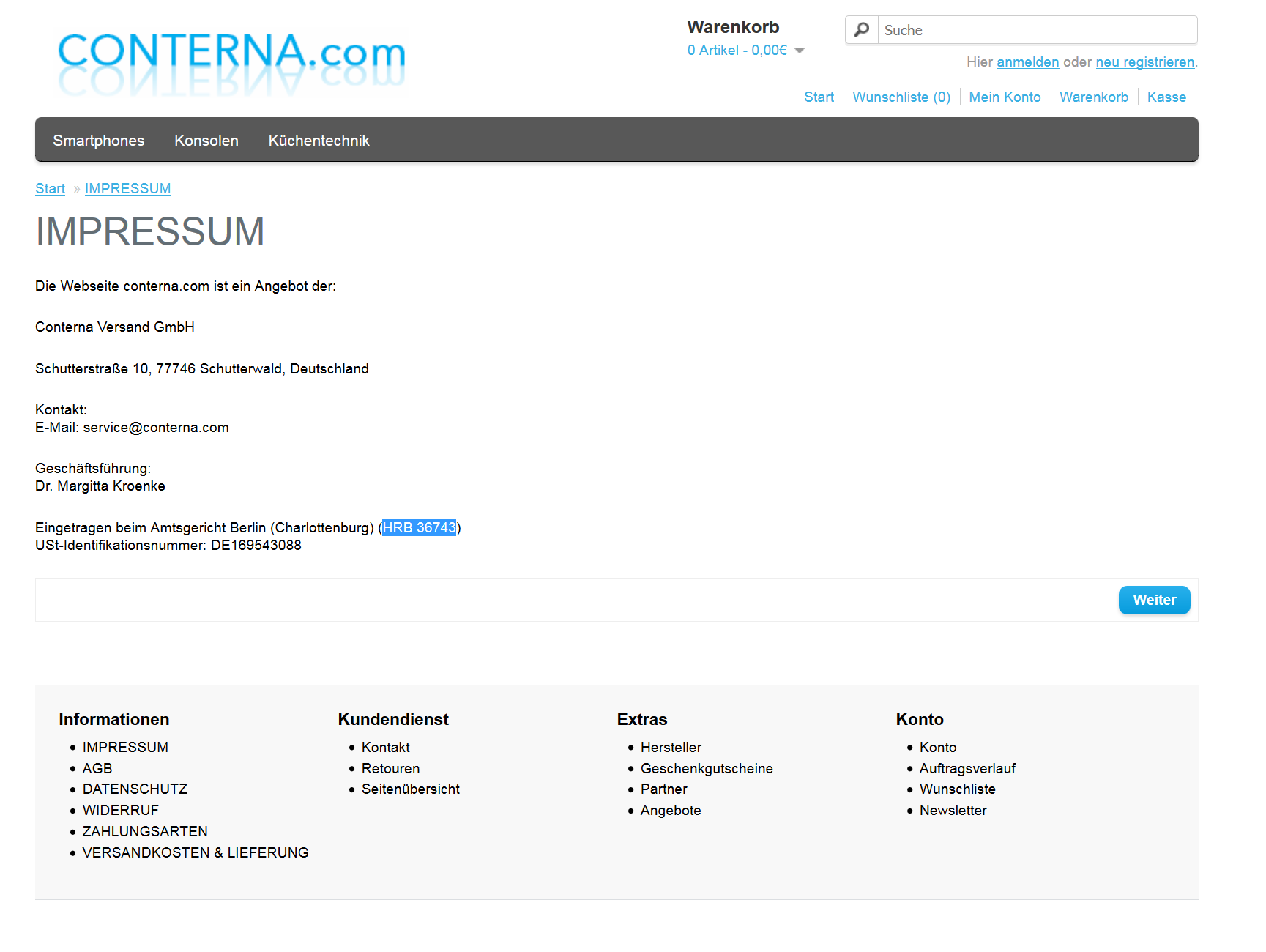
Task: Click the magnifying glass search icon
Action: 862,30
